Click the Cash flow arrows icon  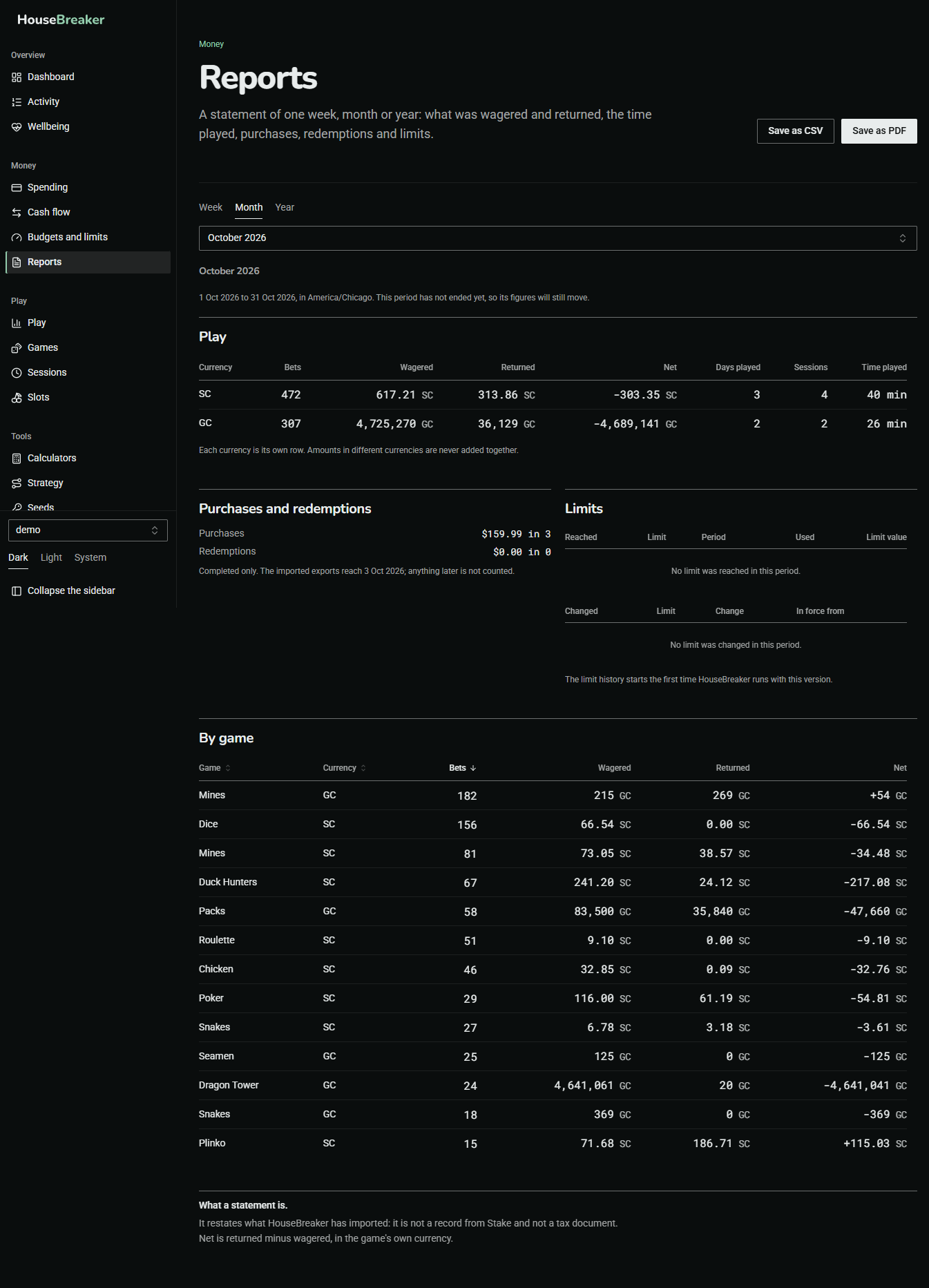coord(17,213)
